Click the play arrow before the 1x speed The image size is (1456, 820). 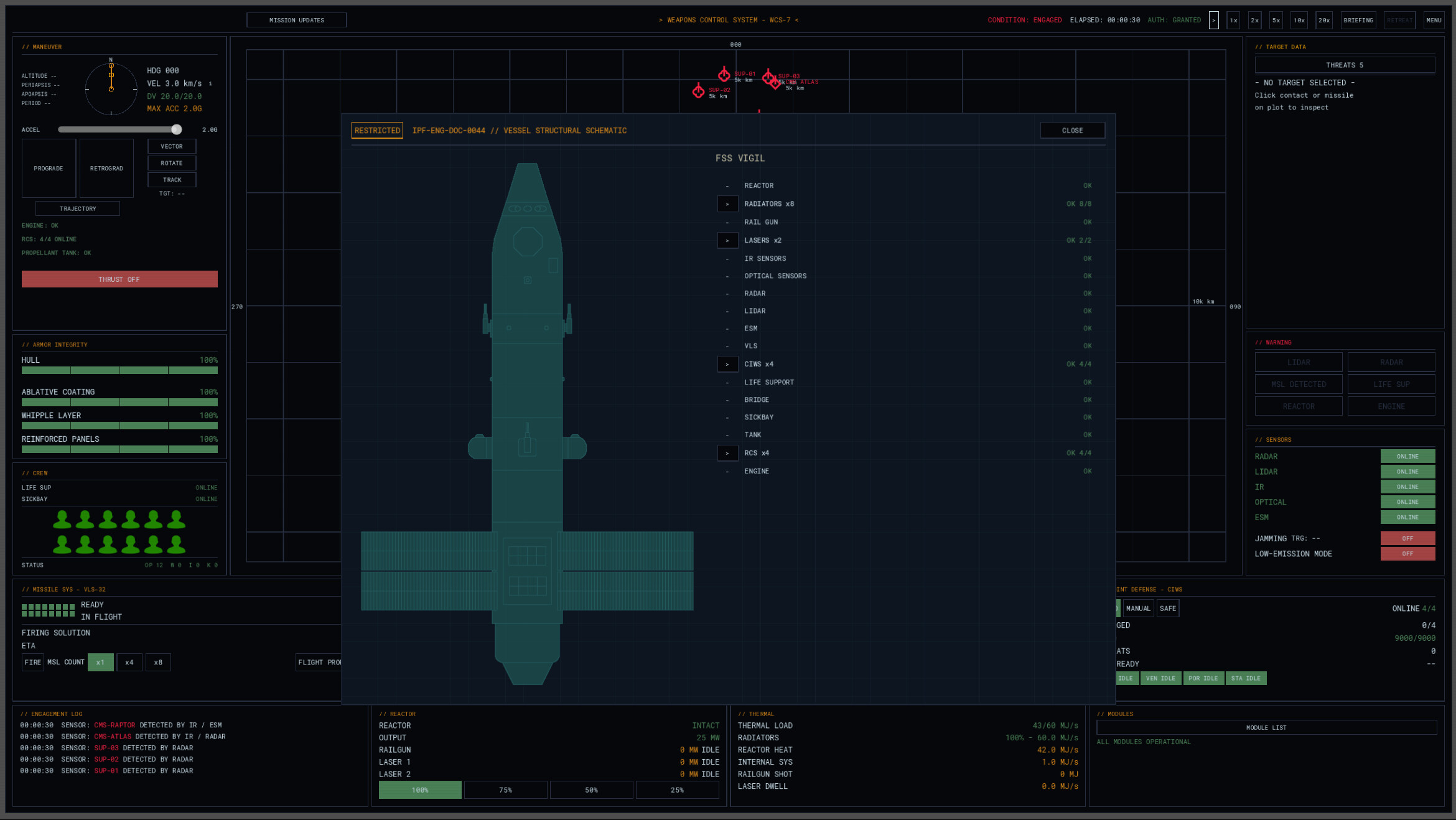click(1213, 20)
